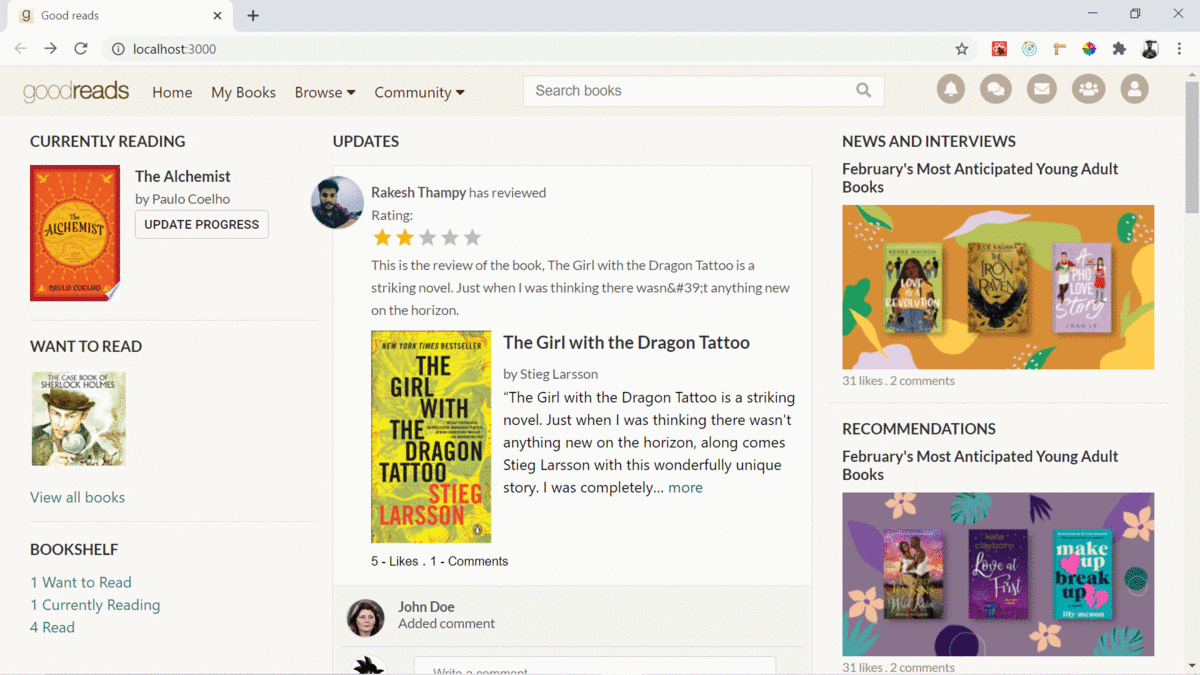The width and height of the screenshot is (1200, 675).
Task: Click the Stieg Larsson author name
Action: pos(559,374)
